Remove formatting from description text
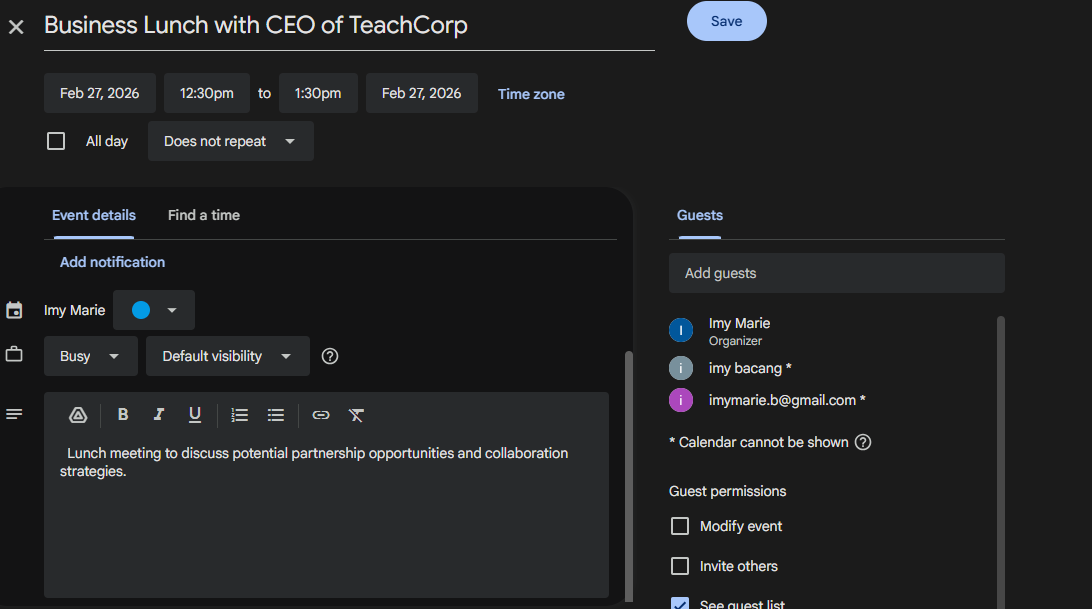This screenshot has height=609, width=1092. (356, 415)
